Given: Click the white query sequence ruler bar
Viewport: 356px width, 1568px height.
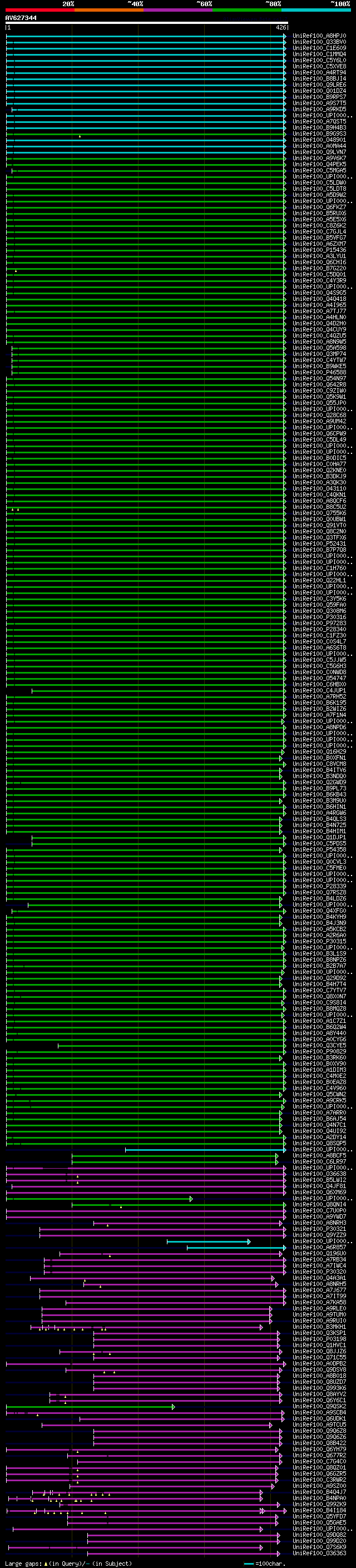Looking at the screenshot, I should pos(147,23).
